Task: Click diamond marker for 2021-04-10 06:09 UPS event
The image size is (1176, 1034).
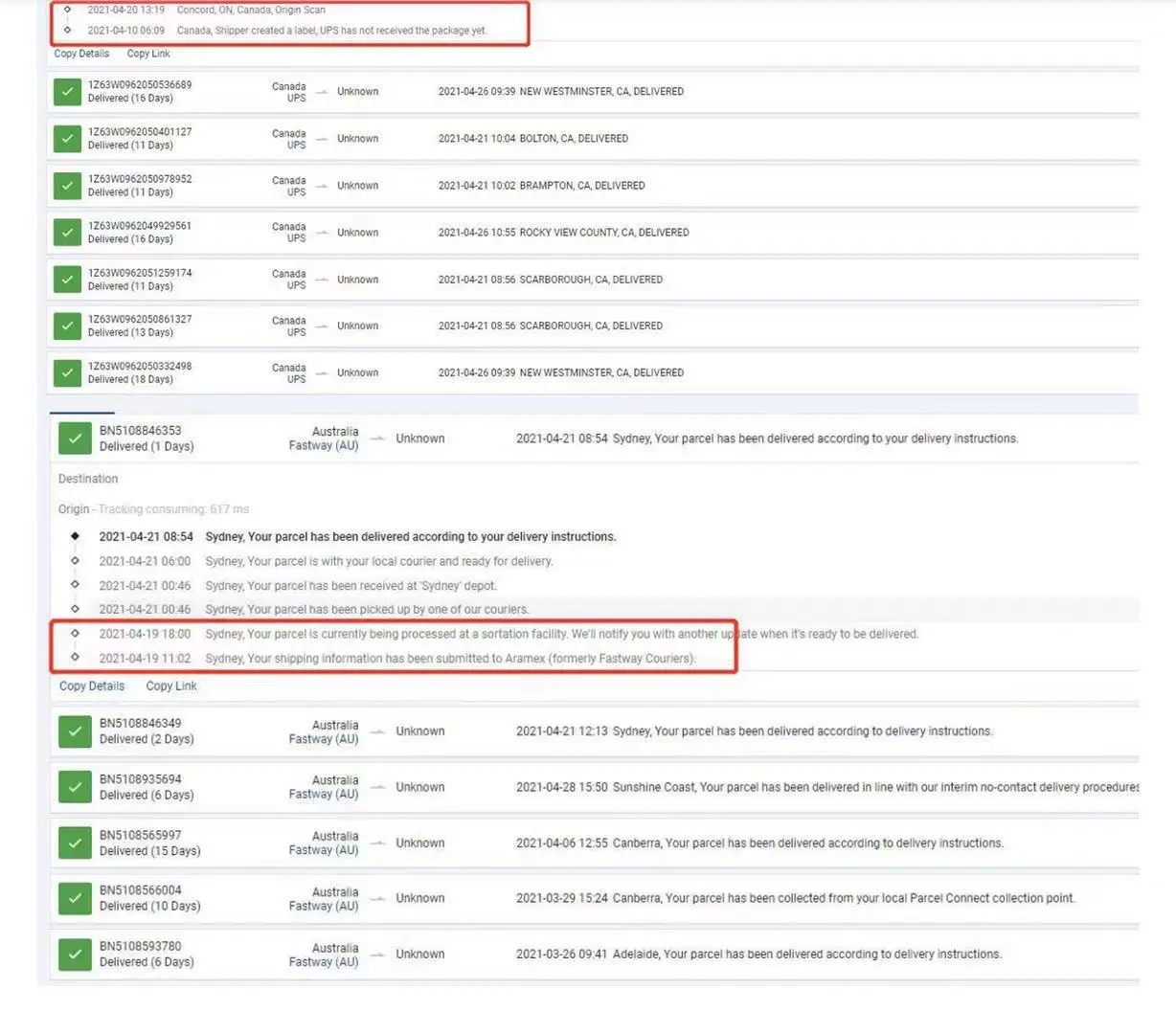Action: tap(67, 30)
